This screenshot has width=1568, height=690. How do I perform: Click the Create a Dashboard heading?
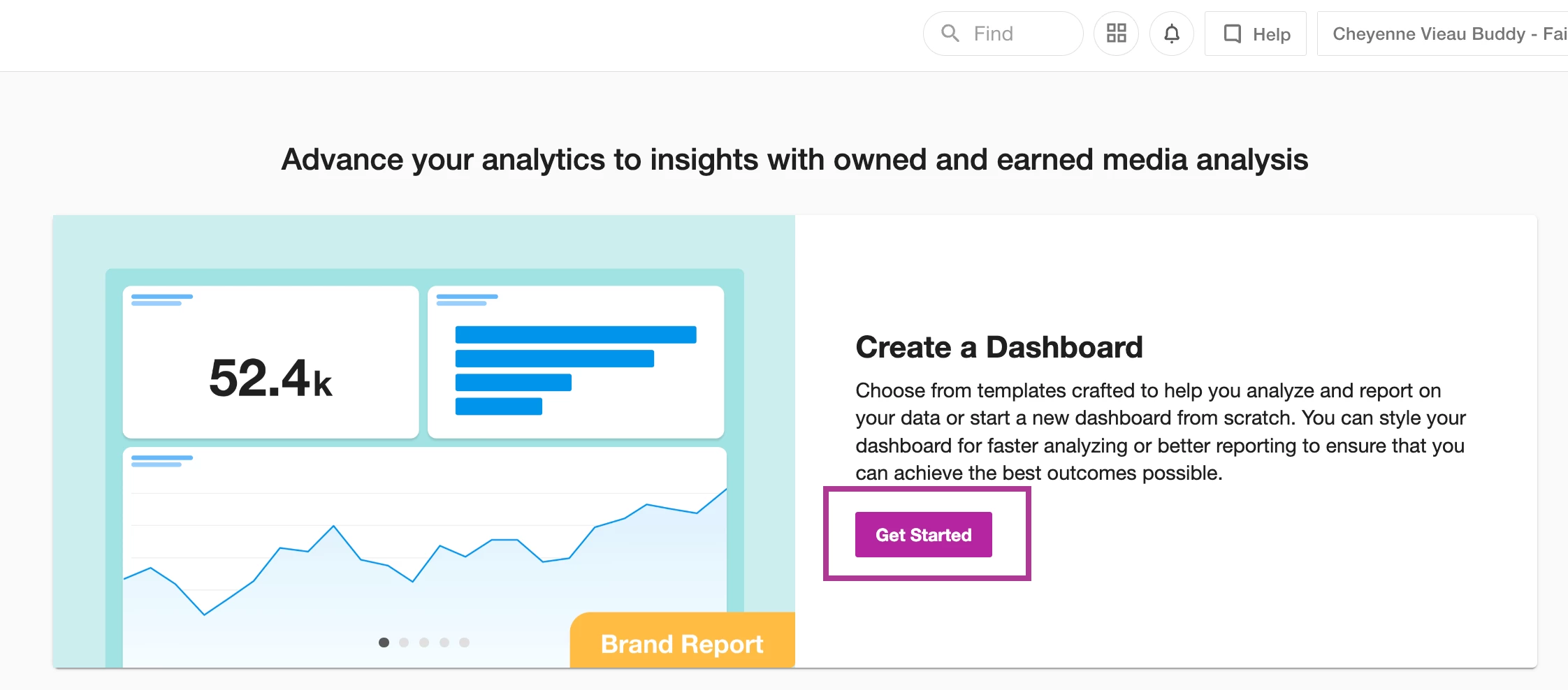pos(999,347)
